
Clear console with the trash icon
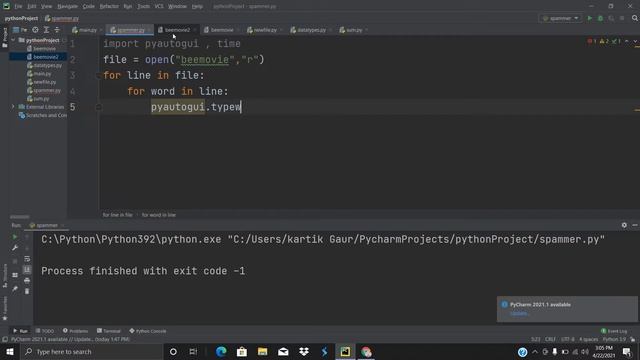click(27, 291)
